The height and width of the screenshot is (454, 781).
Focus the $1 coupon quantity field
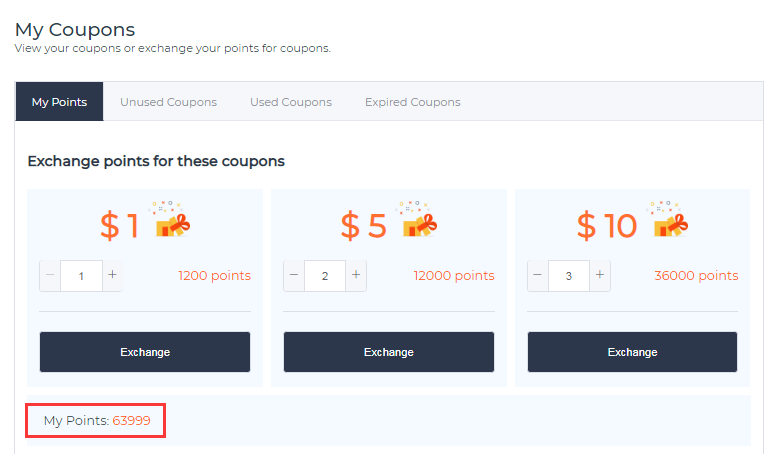point(81,276)
